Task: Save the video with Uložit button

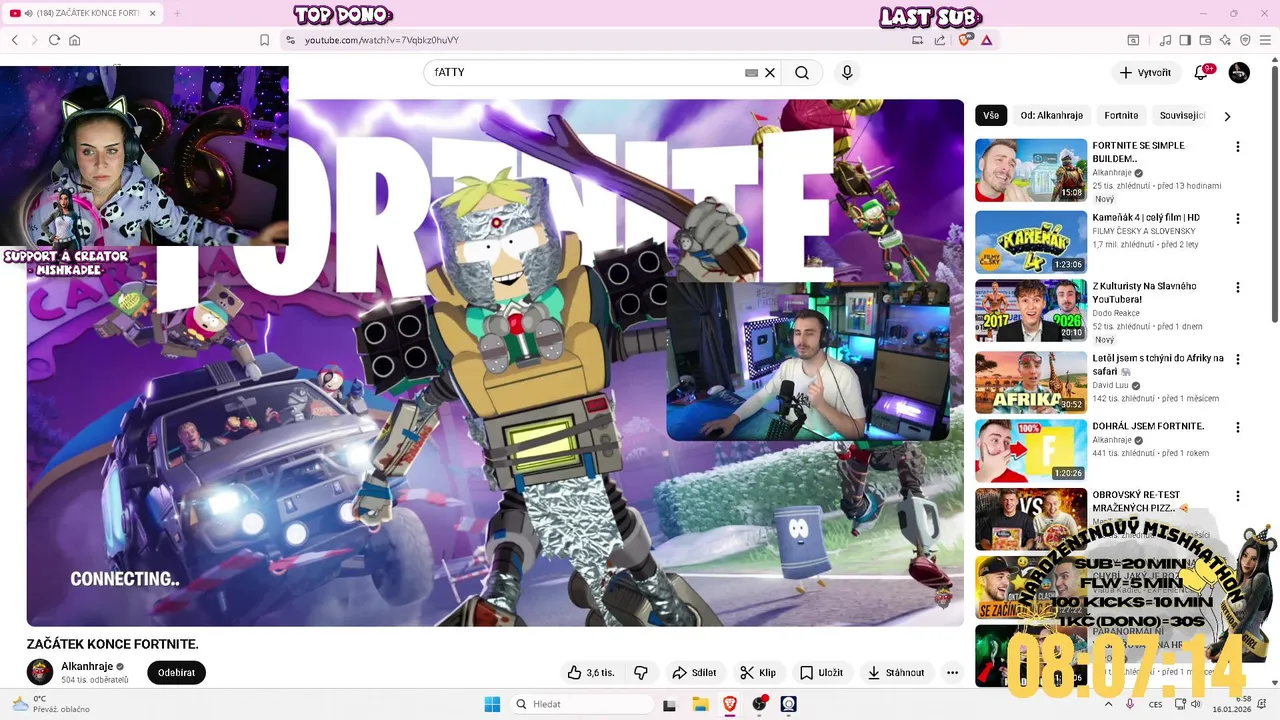Action: 821,673
